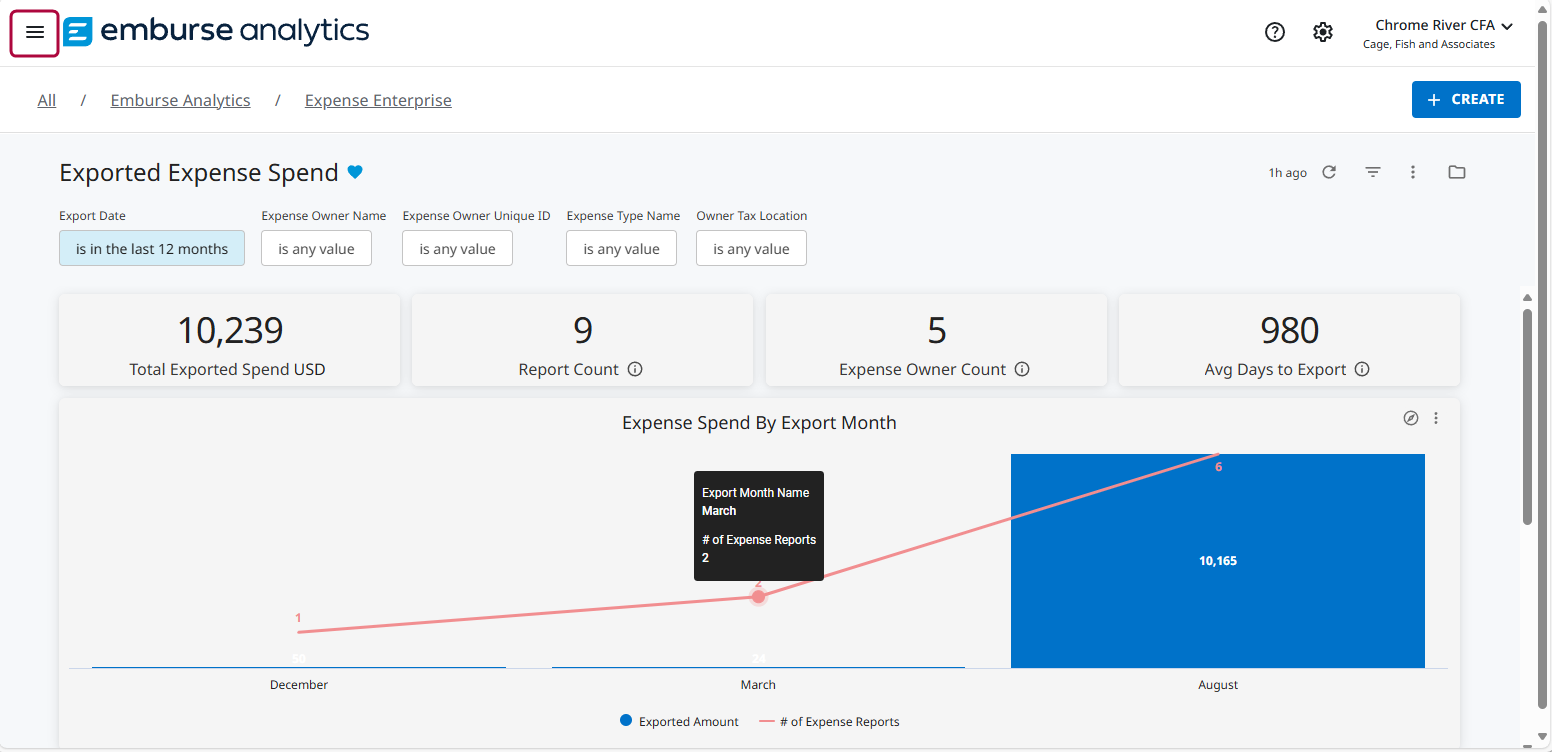Open the hamburger navigation menu
Screen dimensions: 1552x752
[x=34, y=33]
